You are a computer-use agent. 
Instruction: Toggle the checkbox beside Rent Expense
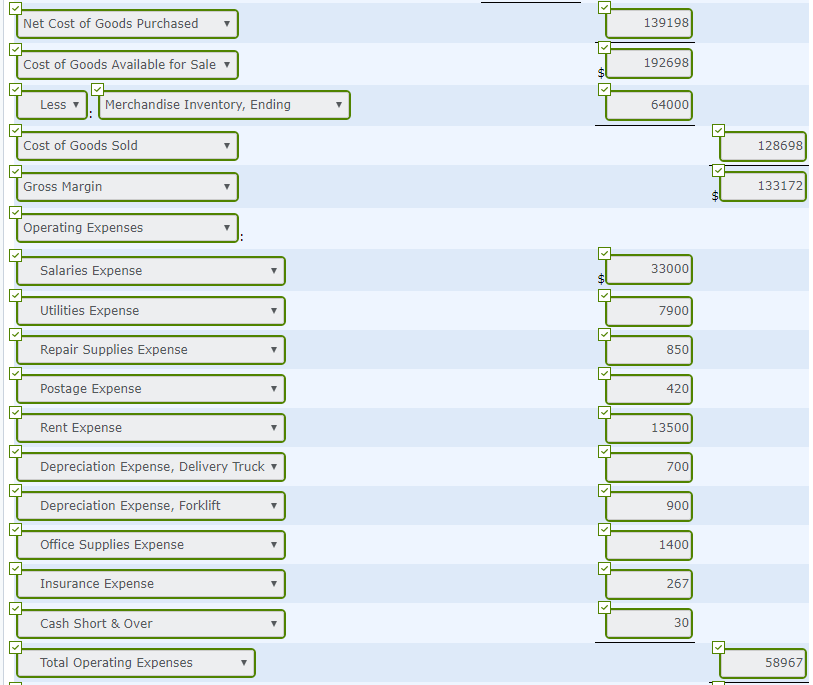(x=14, y=411)
